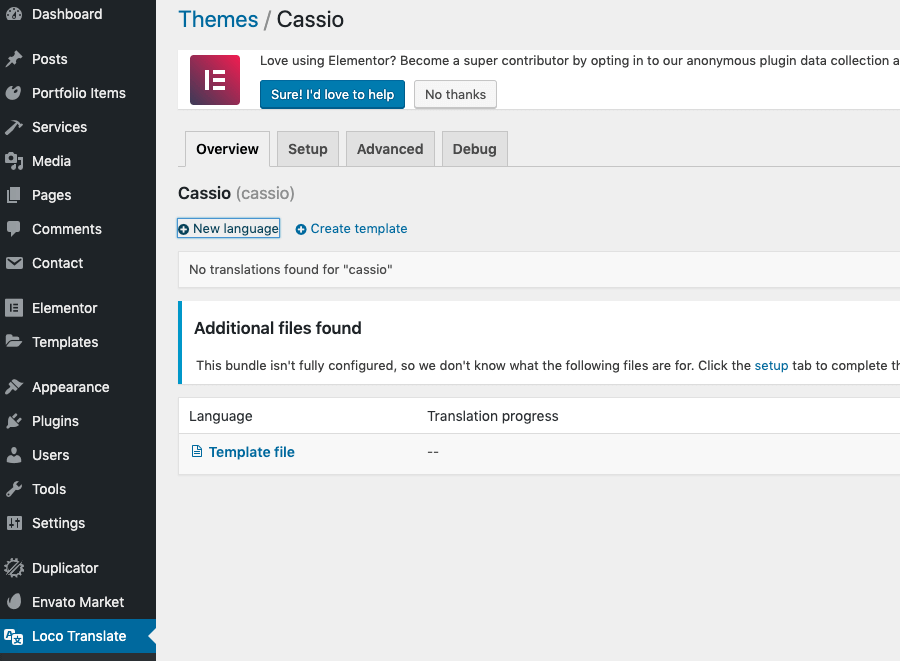Click the Posts pushpin icon
Viewport: 900px width, 661px height.
pos(14,59)
